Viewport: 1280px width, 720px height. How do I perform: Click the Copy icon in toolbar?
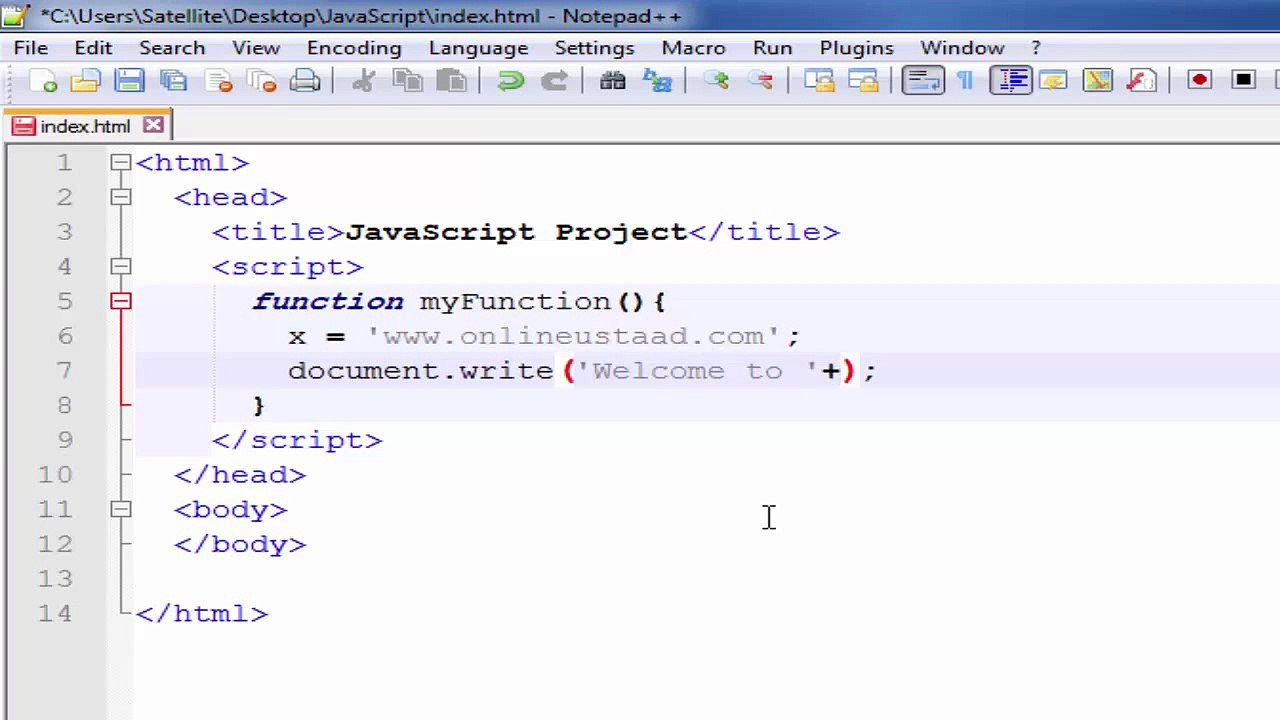point(407,81)
